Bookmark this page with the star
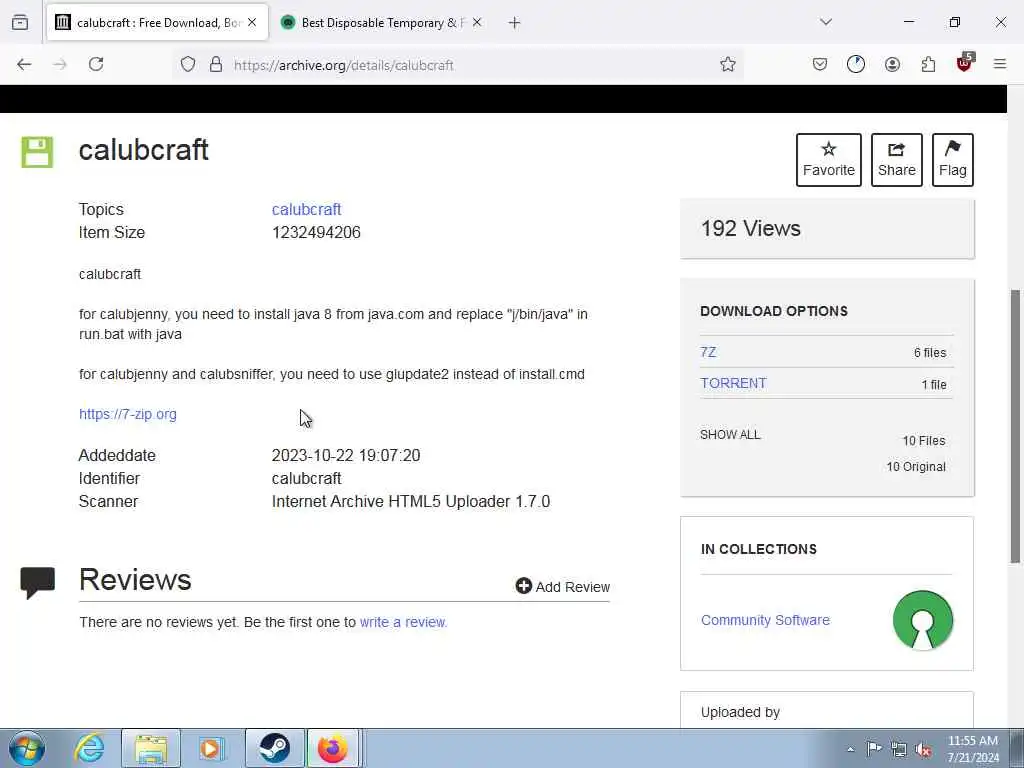The width and height of the screenshot is (1024, 768). click(728, 65)
